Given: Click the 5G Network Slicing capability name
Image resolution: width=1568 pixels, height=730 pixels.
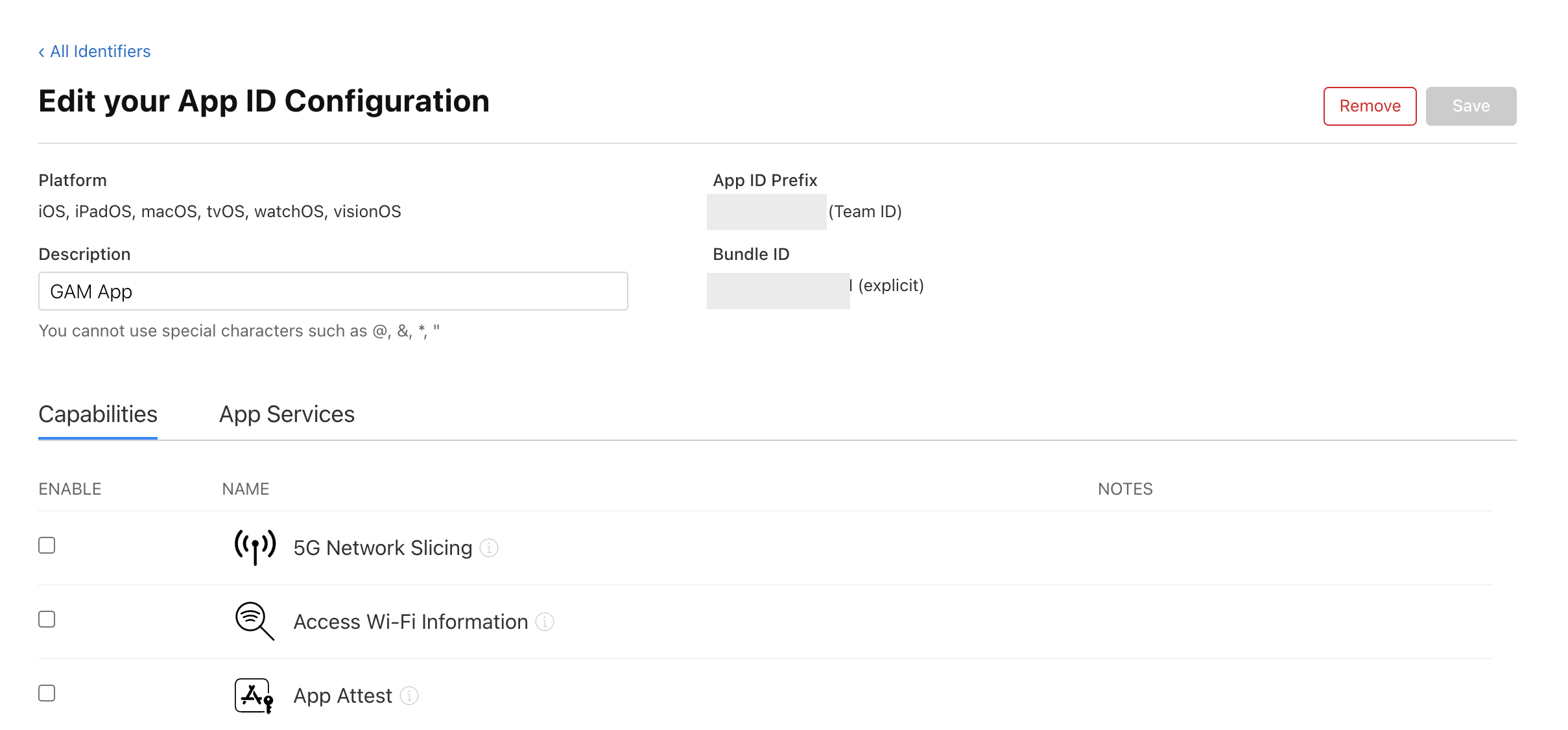Looking at the screenshot, I should coord(383,548).
